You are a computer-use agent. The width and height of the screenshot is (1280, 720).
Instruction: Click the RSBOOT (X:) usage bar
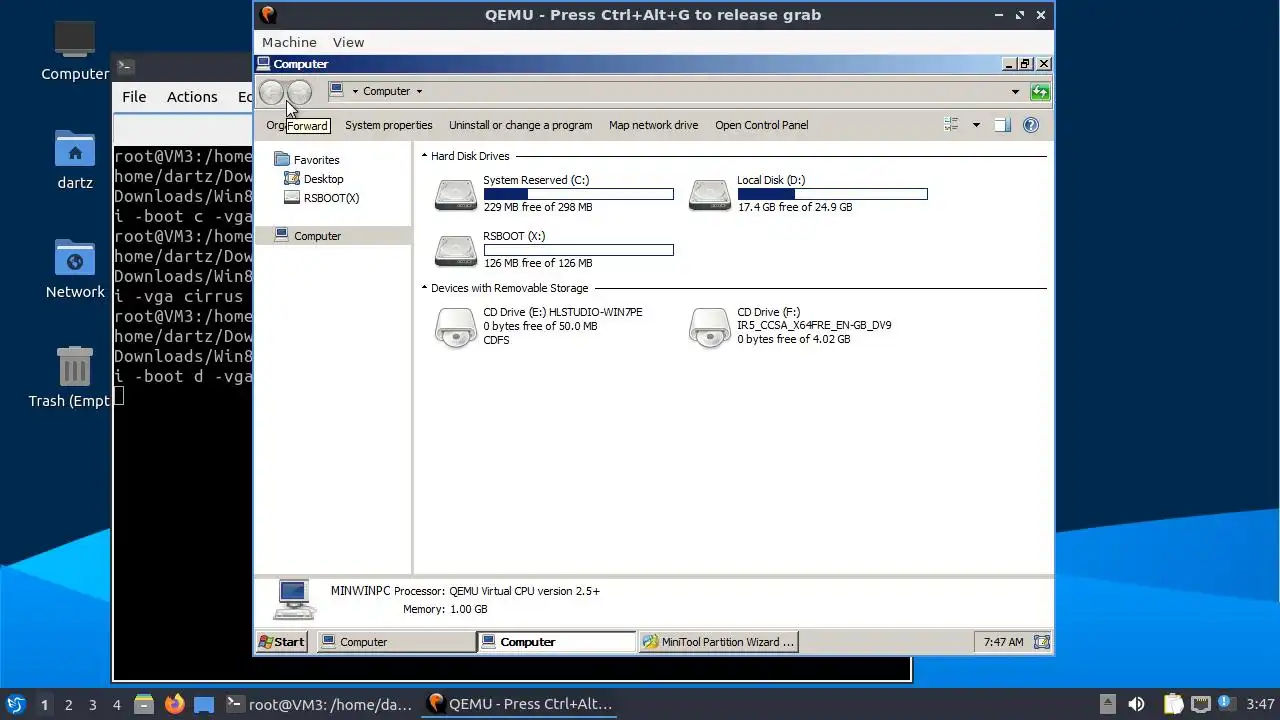coord(578,250)
